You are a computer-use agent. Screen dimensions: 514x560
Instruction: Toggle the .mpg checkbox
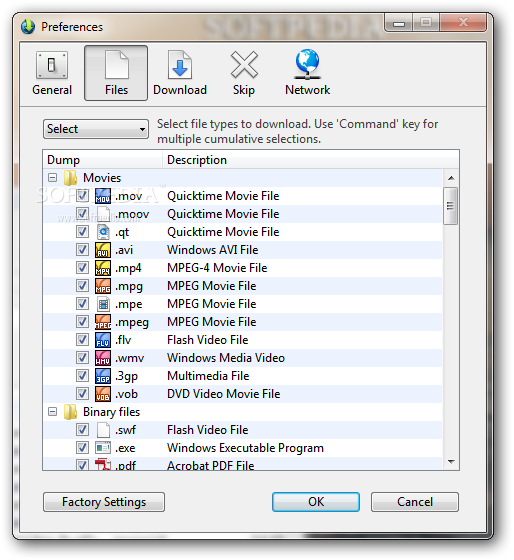coord(82,285)
